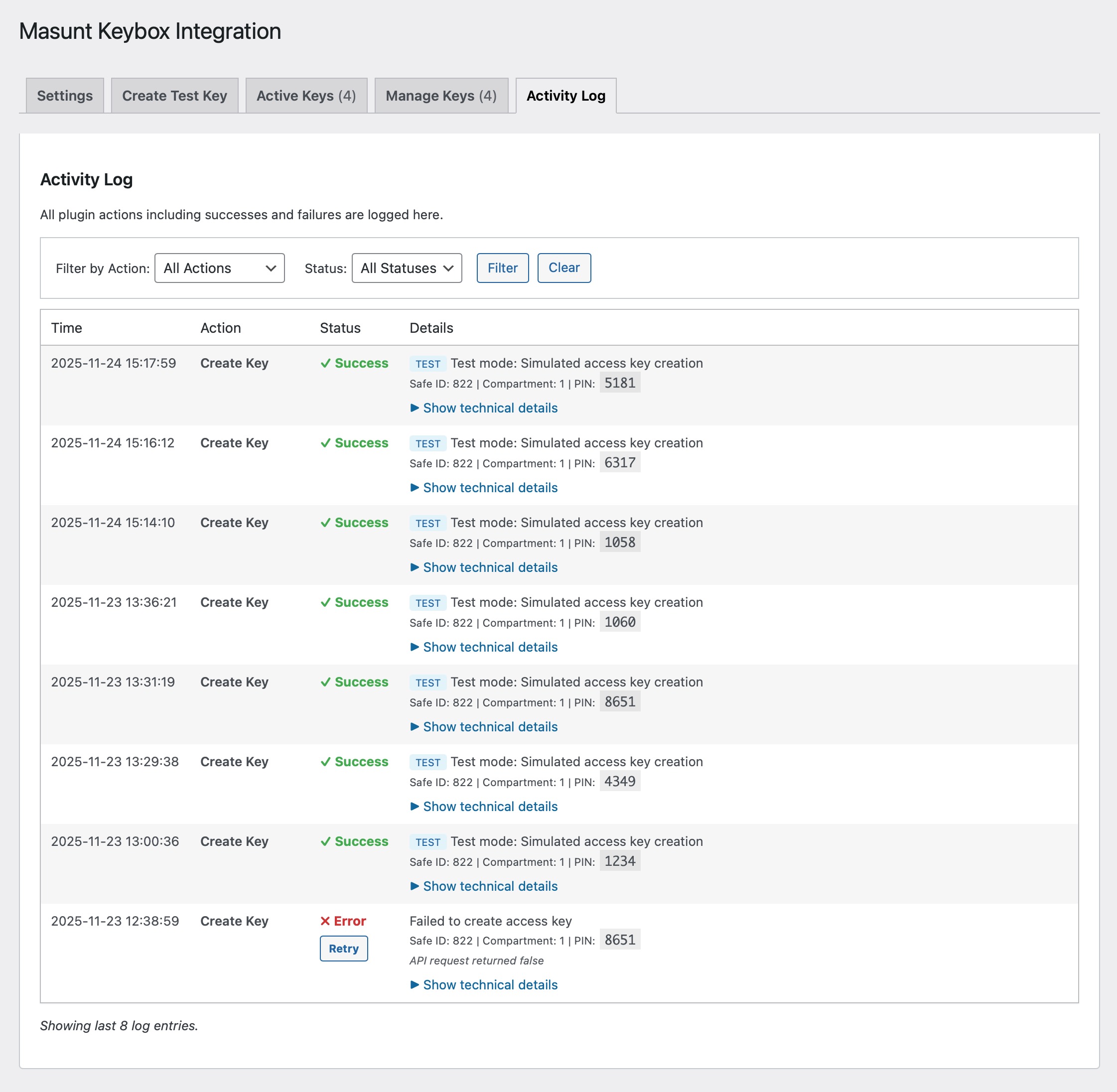This screenshot has height=1092, width=1117.
Task: Click the green Success checkmark on top entry
Action: pos(325,363)
